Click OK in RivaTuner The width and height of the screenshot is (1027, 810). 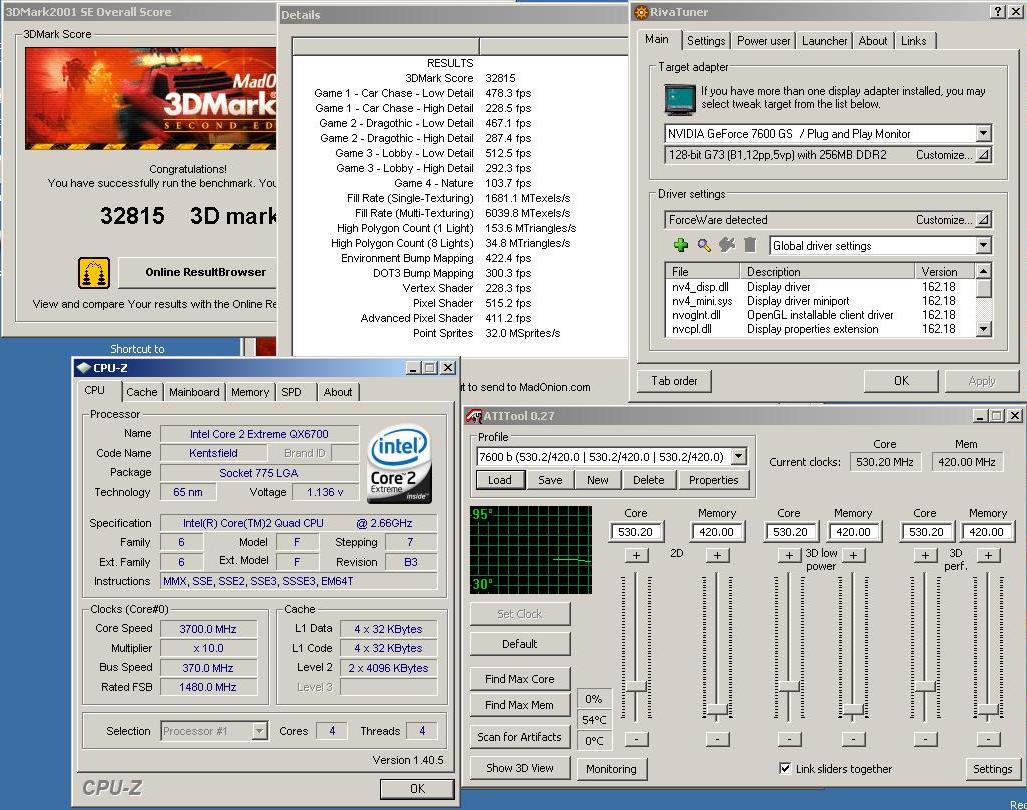[901, 380]
